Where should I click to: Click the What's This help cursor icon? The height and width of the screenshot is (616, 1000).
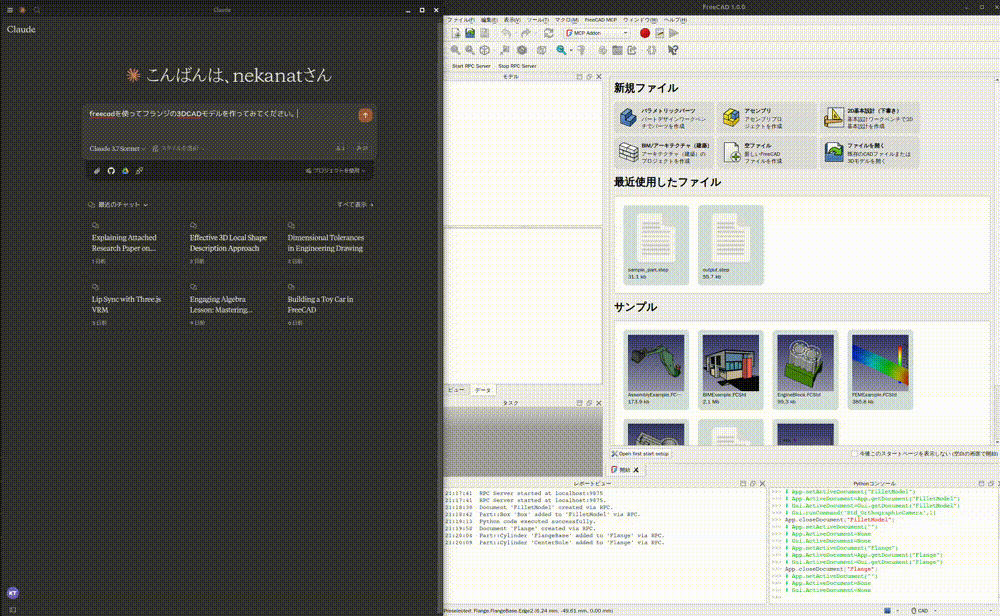tap(673, 49)
